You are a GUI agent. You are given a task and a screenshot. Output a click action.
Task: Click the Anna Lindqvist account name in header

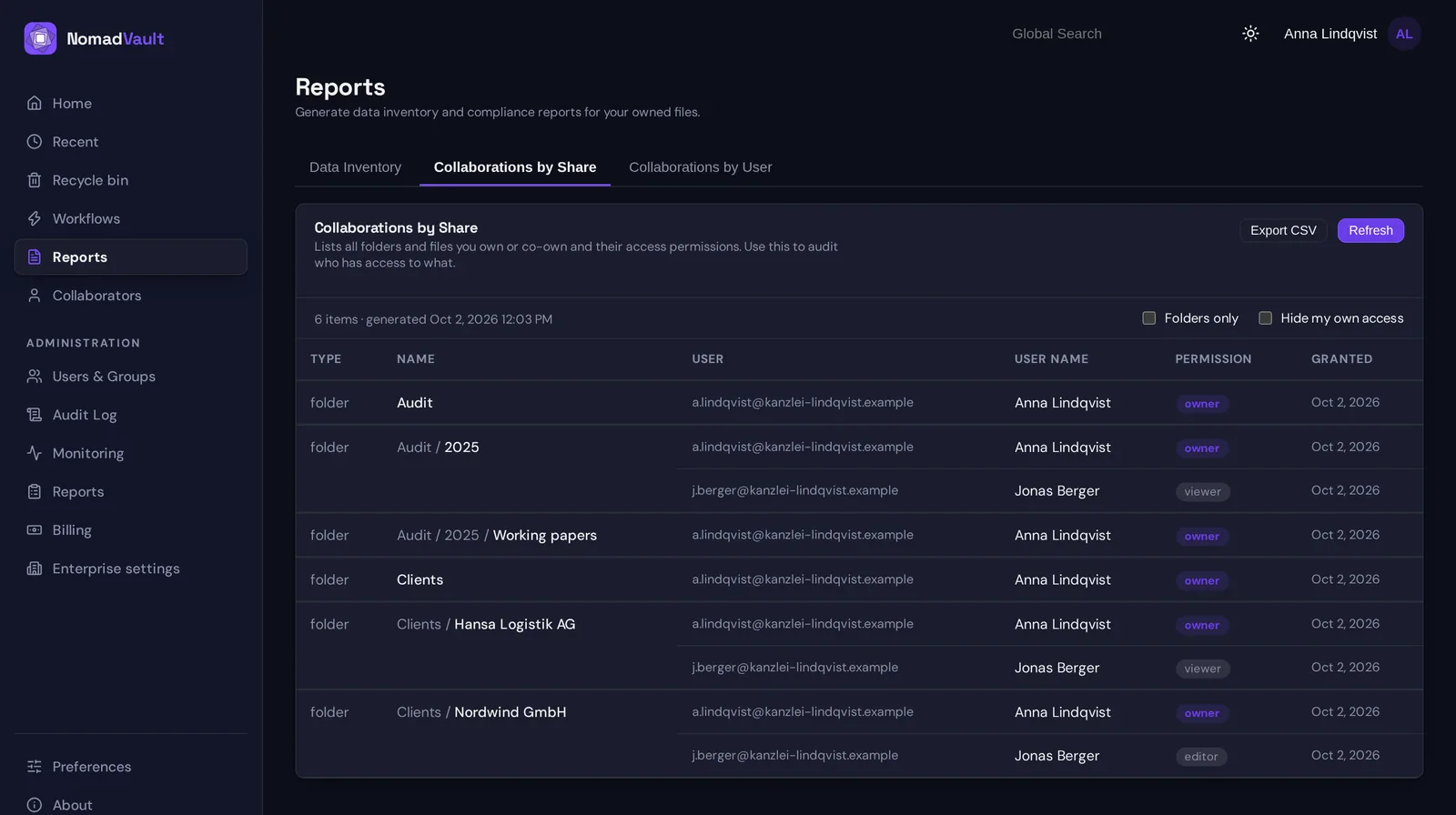1330,34
